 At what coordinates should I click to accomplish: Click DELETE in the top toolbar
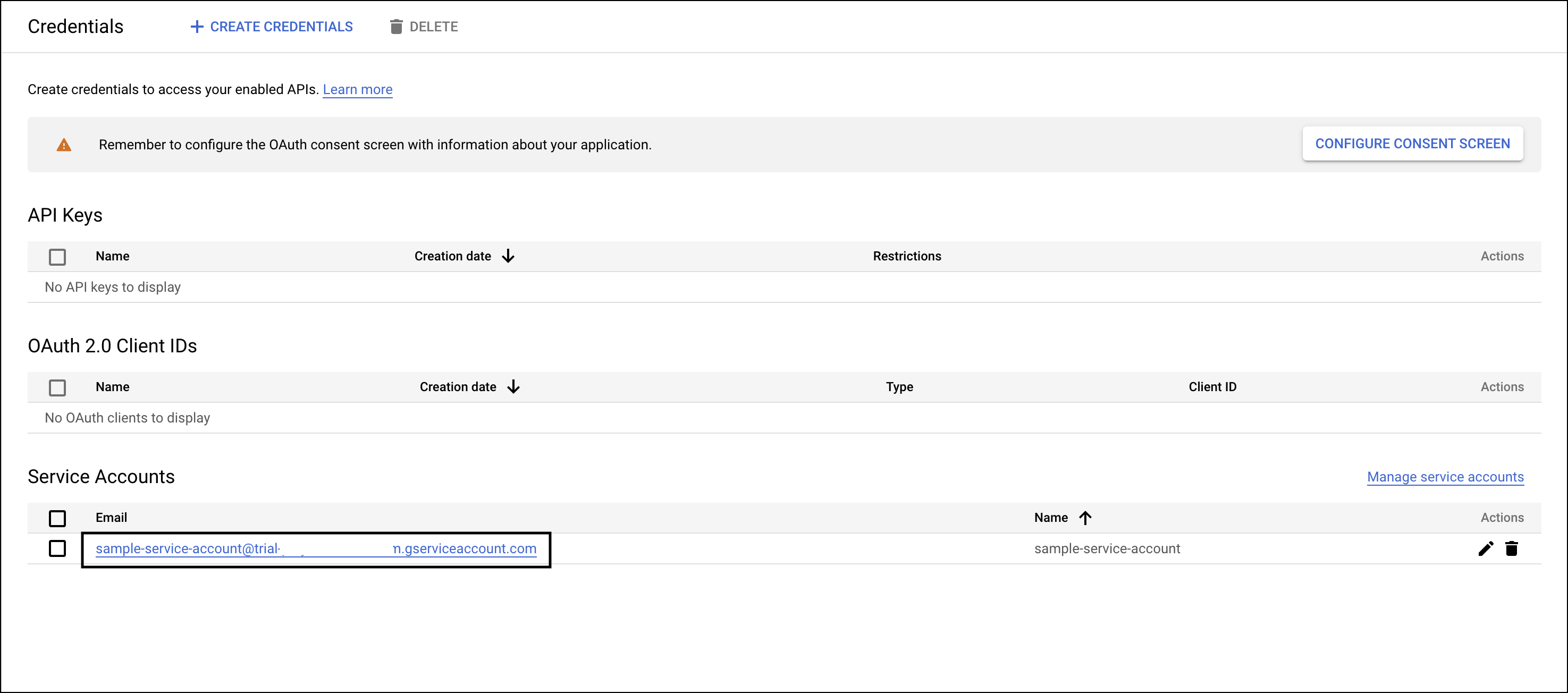[x=434, y=26]
